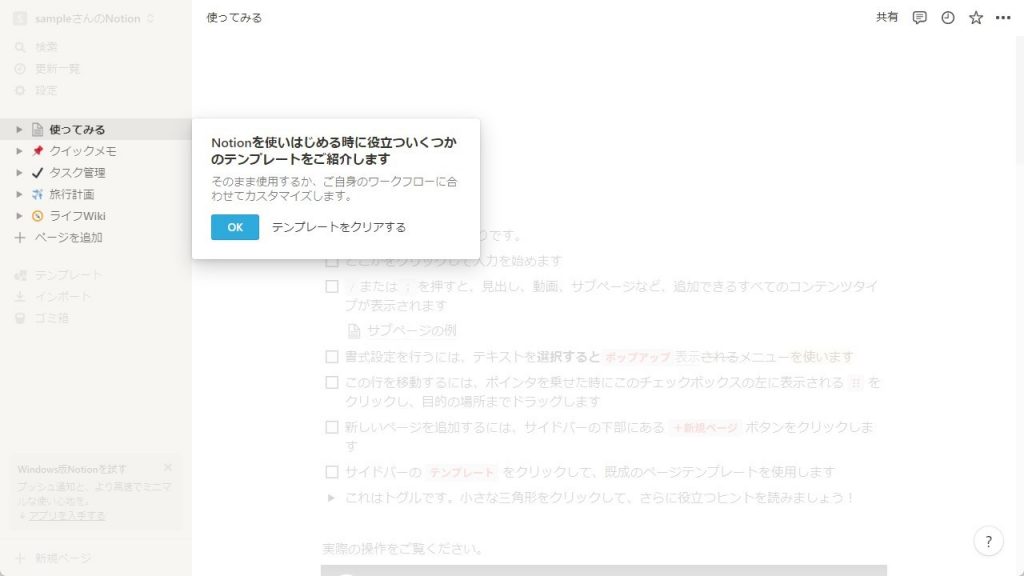Click the 使ってみる document page icon
Image resolution: width=1024 pixels, height=576 pixels.
click(x=37, y=129)
